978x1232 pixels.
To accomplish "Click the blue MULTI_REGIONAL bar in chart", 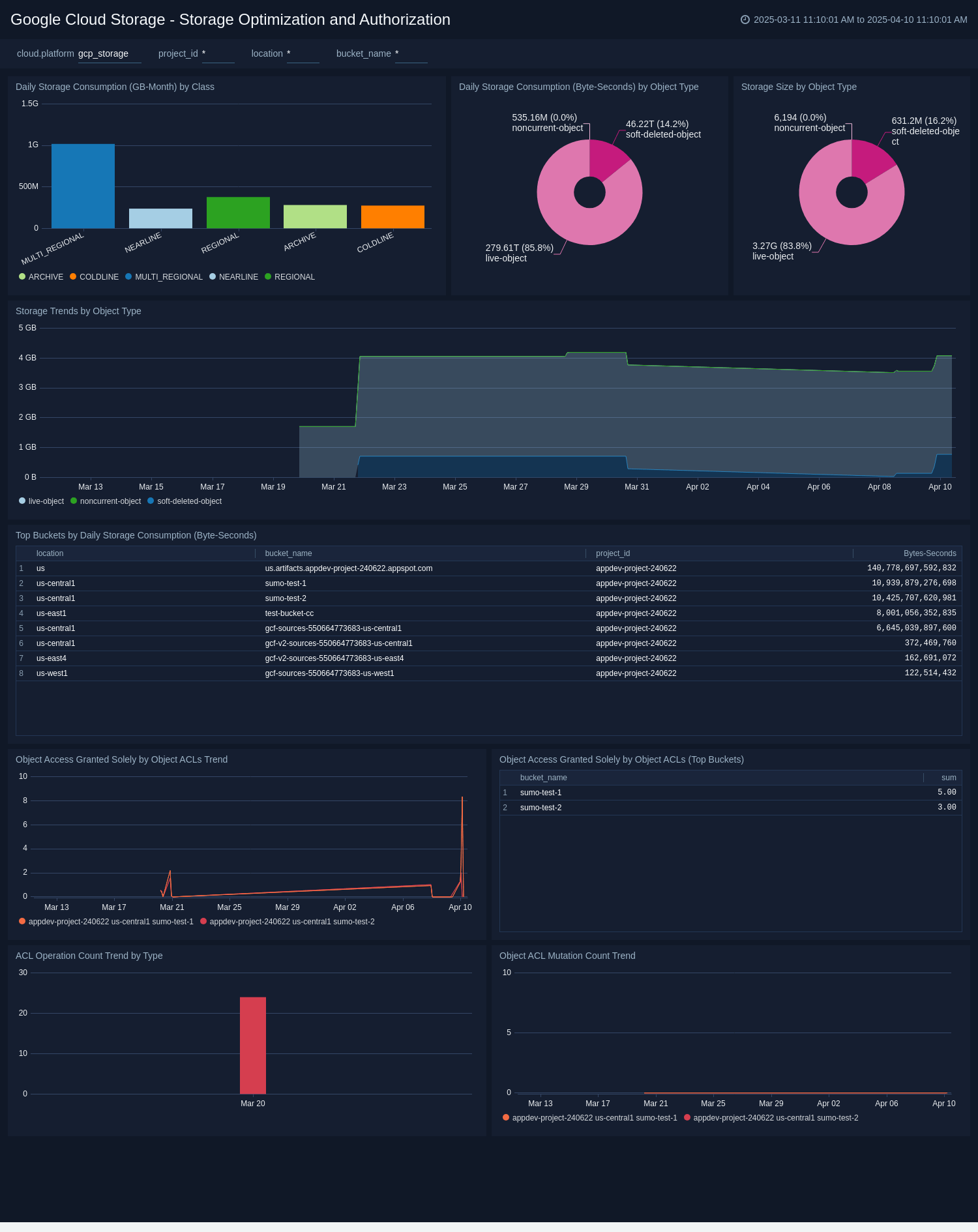I will pyautogui.click(x=83, y=186).
